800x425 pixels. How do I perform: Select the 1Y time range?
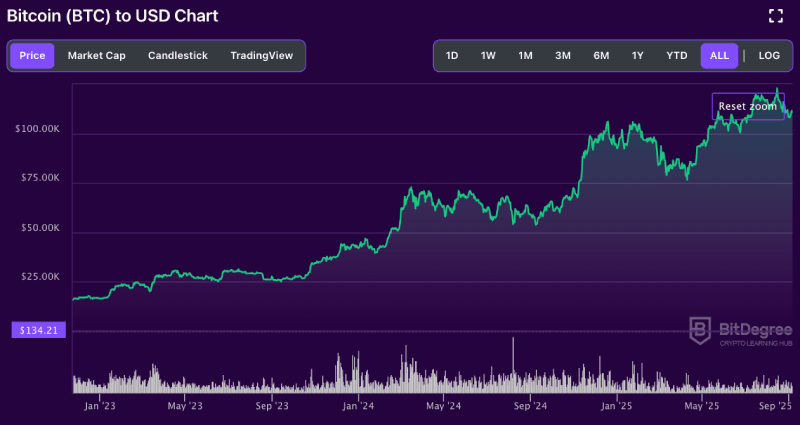pyautogui.click(x=638, y=56)
